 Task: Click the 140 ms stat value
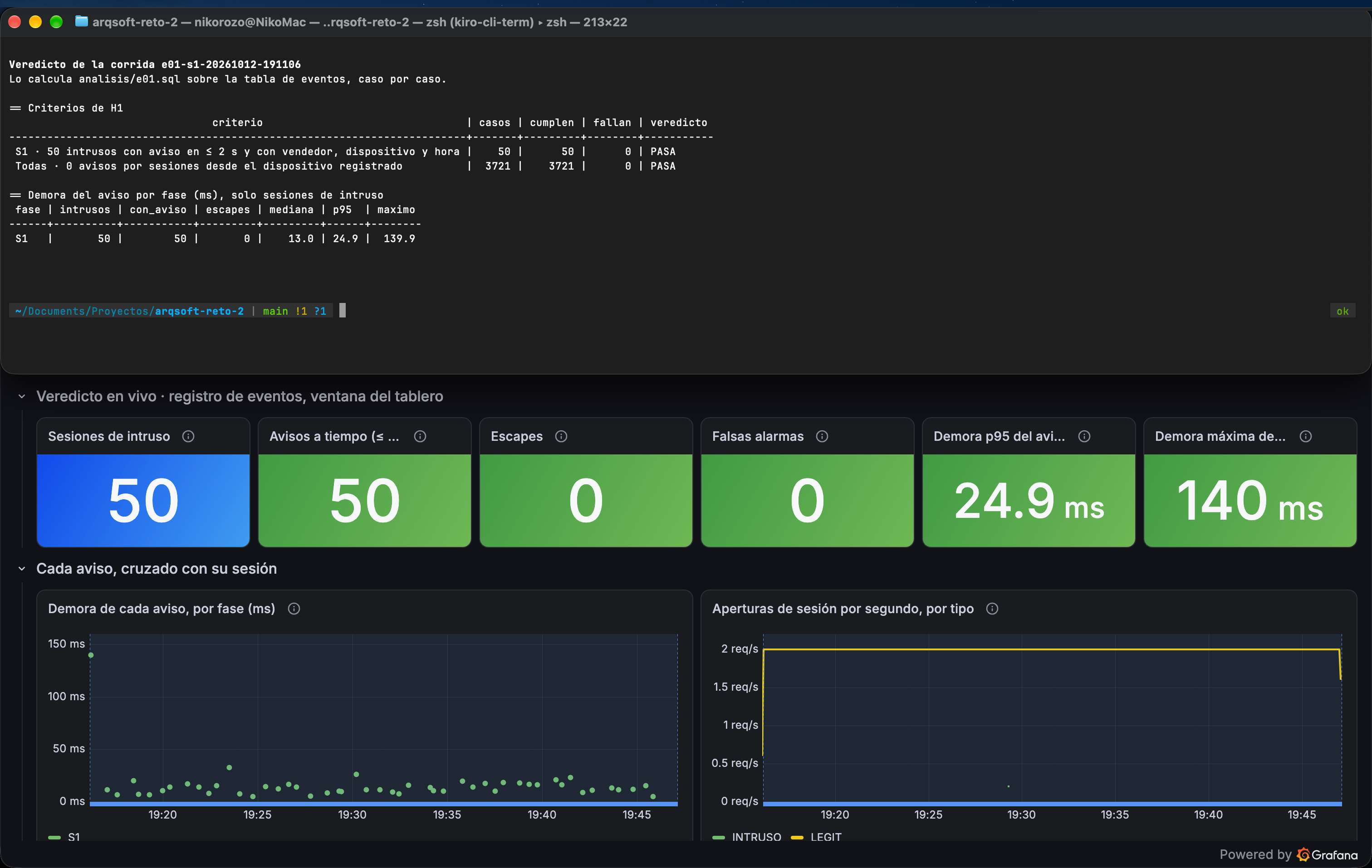click(1250, 501)
